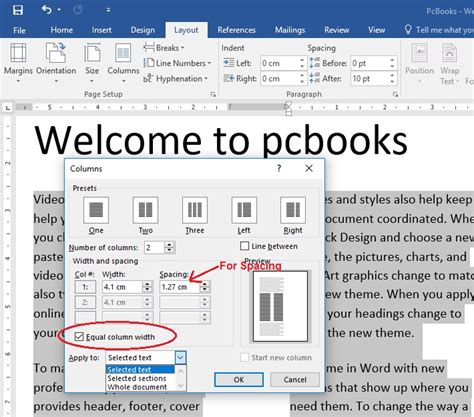Open Page Setup dialog launcher
The height and width of the screenshot is (417, 474).
(x=213, y=95)
